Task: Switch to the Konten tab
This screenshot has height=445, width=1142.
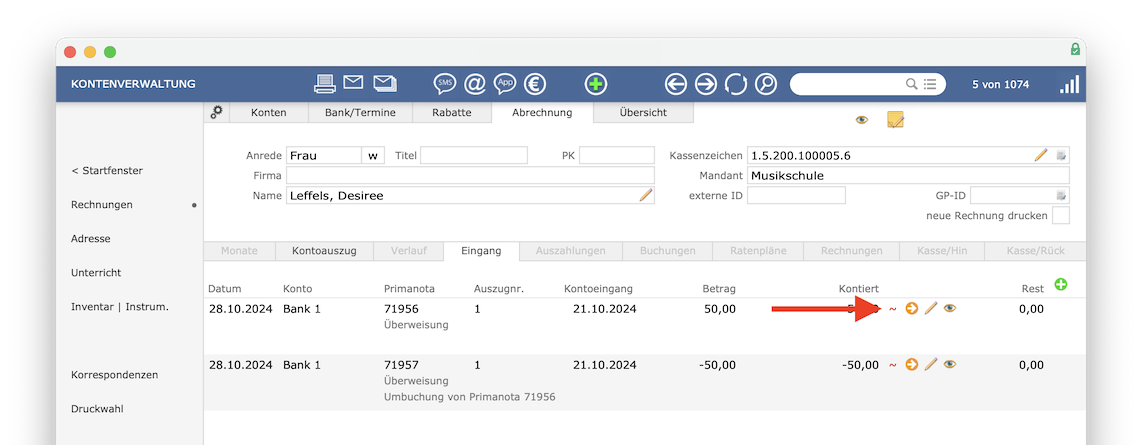Action: [268, 112]
